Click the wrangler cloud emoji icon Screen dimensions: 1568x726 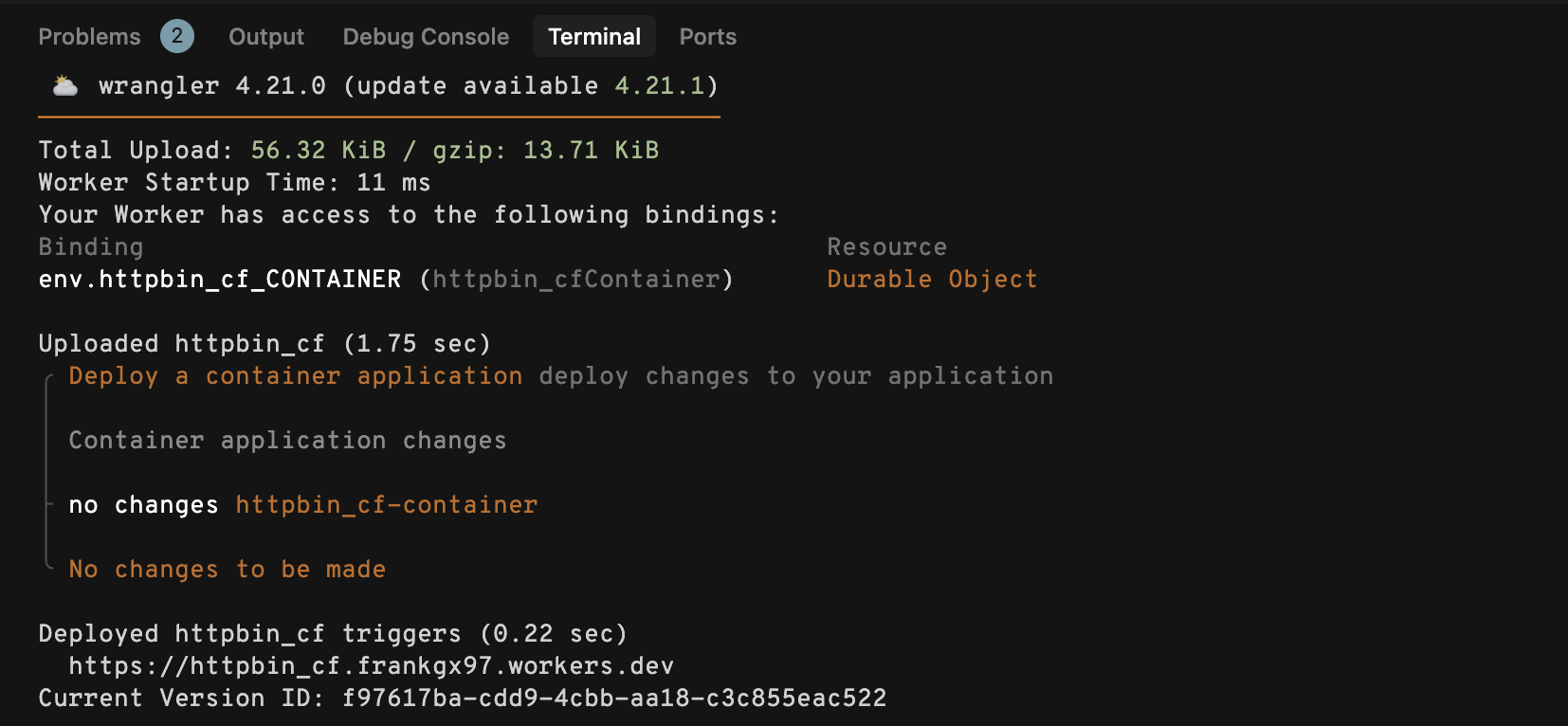pyautogui.click(x=64, y=86)
